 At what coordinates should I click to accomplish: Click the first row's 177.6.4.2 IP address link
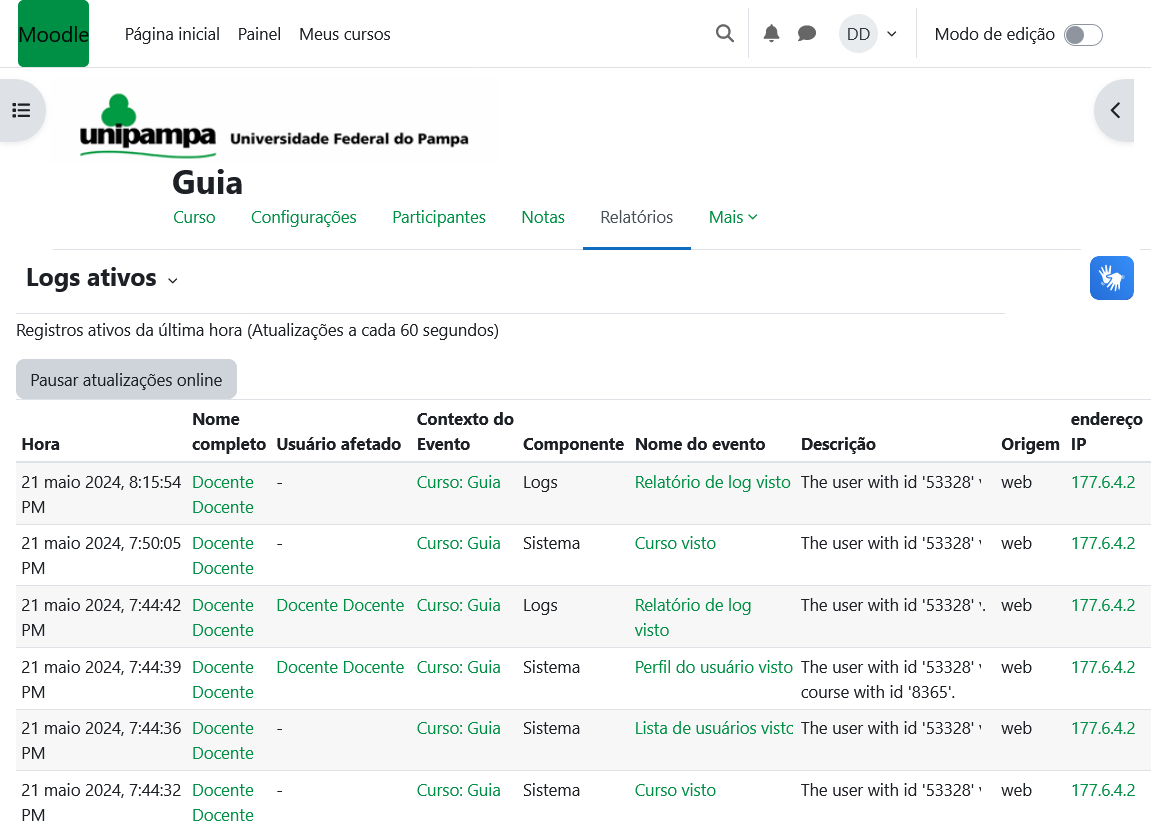click(x=1103, y=482)
